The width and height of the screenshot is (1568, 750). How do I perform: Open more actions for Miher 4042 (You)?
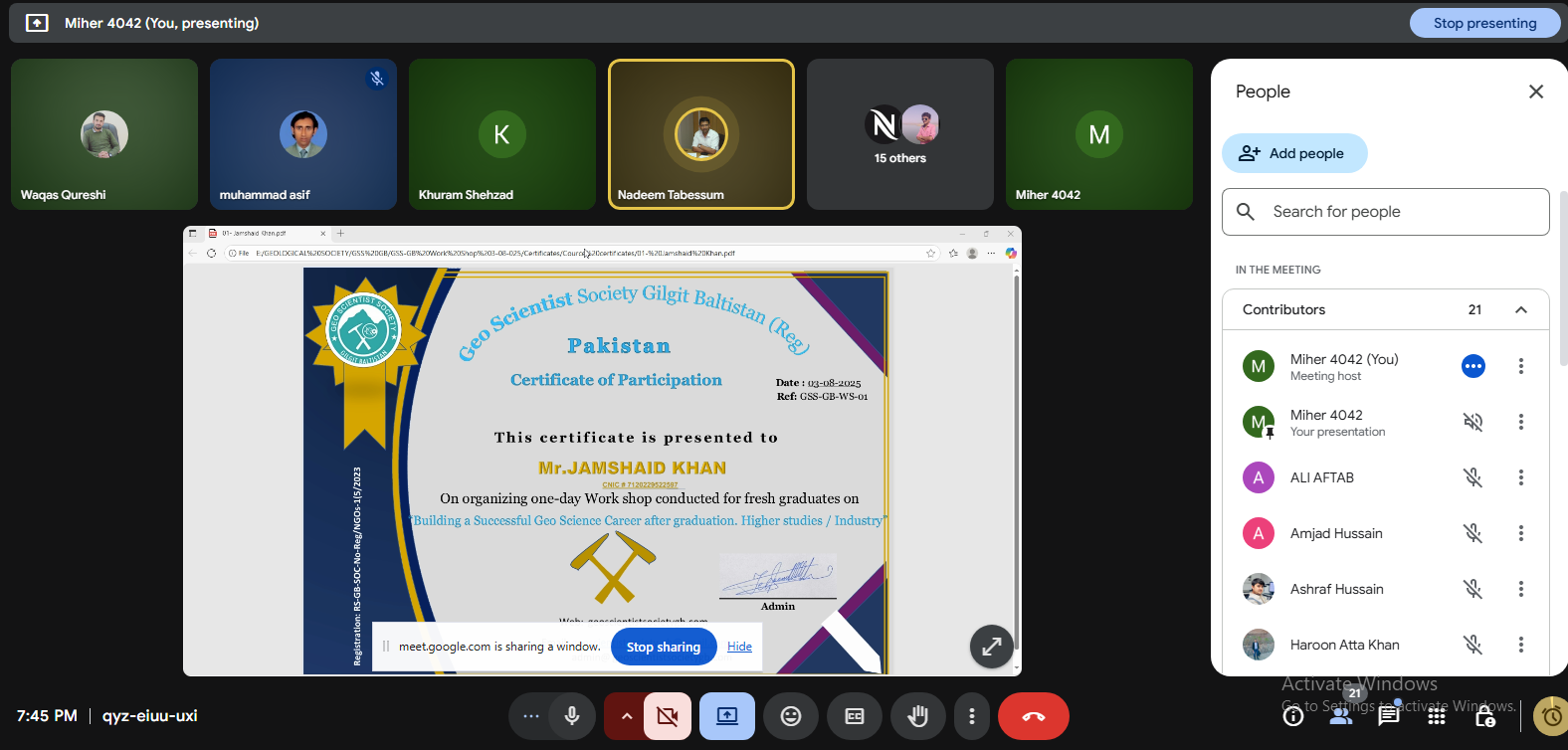[1521, 366]
